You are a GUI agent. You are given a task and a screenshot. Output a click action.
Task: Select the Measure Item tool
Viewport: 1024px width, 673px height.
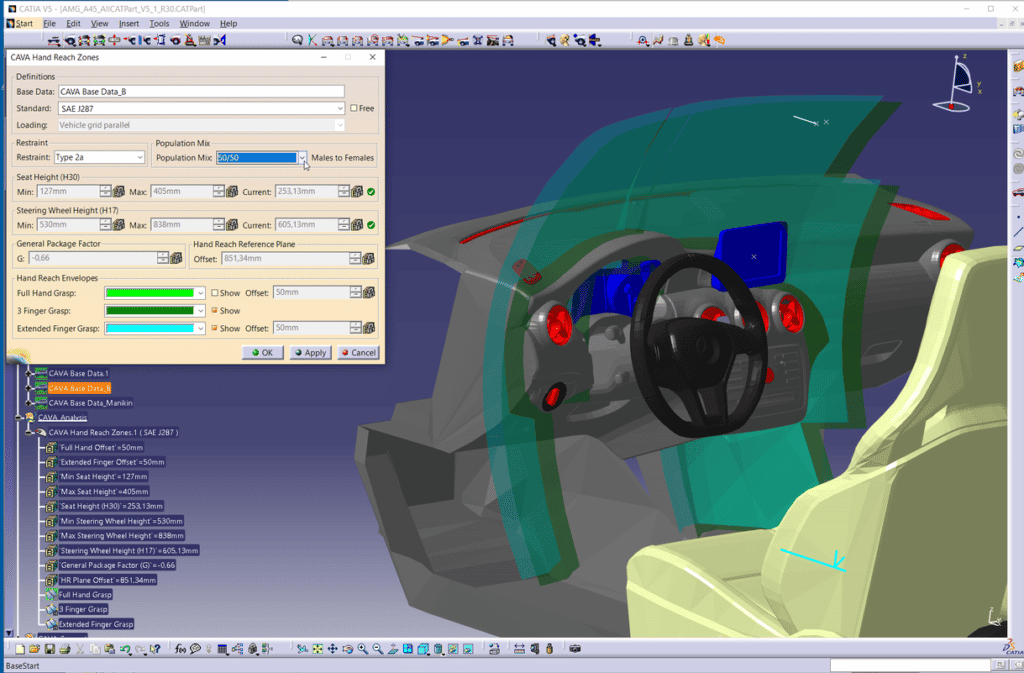(535, 649)
